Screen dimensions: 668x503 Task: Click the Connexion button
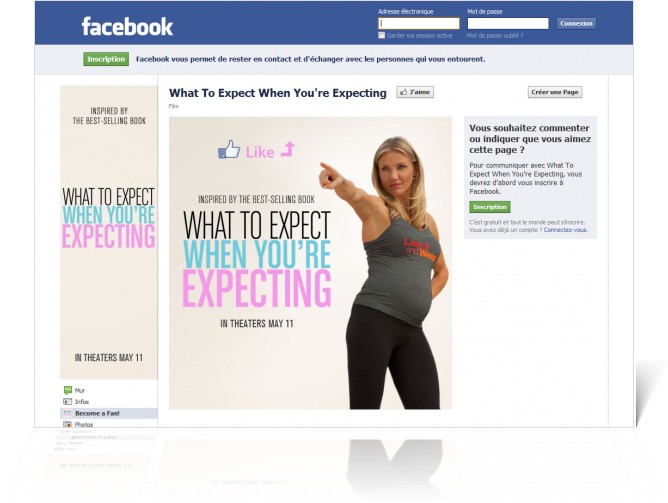[576, 23]
